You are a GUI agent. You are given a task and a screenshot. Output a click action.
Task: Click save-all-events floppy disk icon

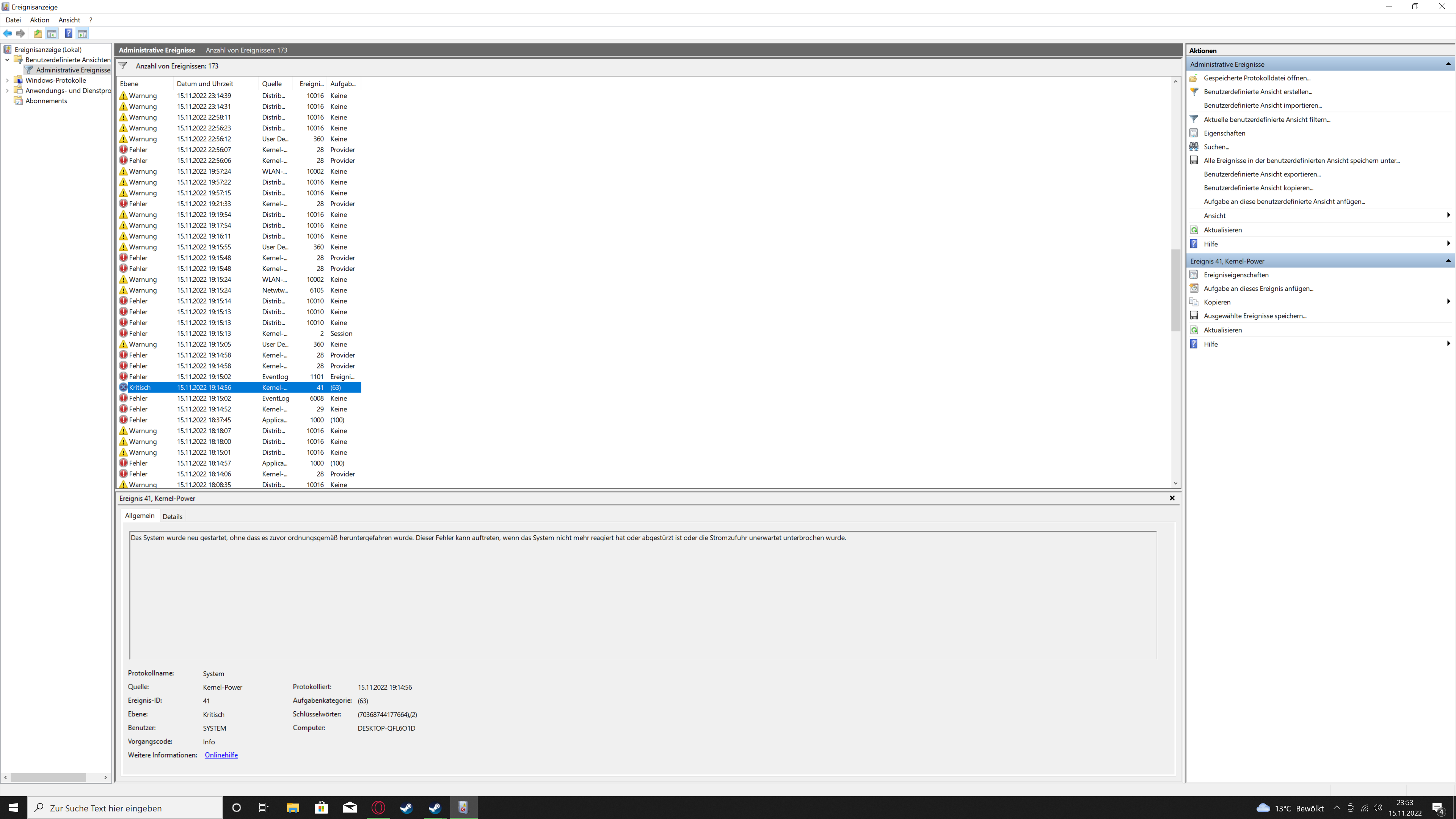click(x=1194, y=160)
